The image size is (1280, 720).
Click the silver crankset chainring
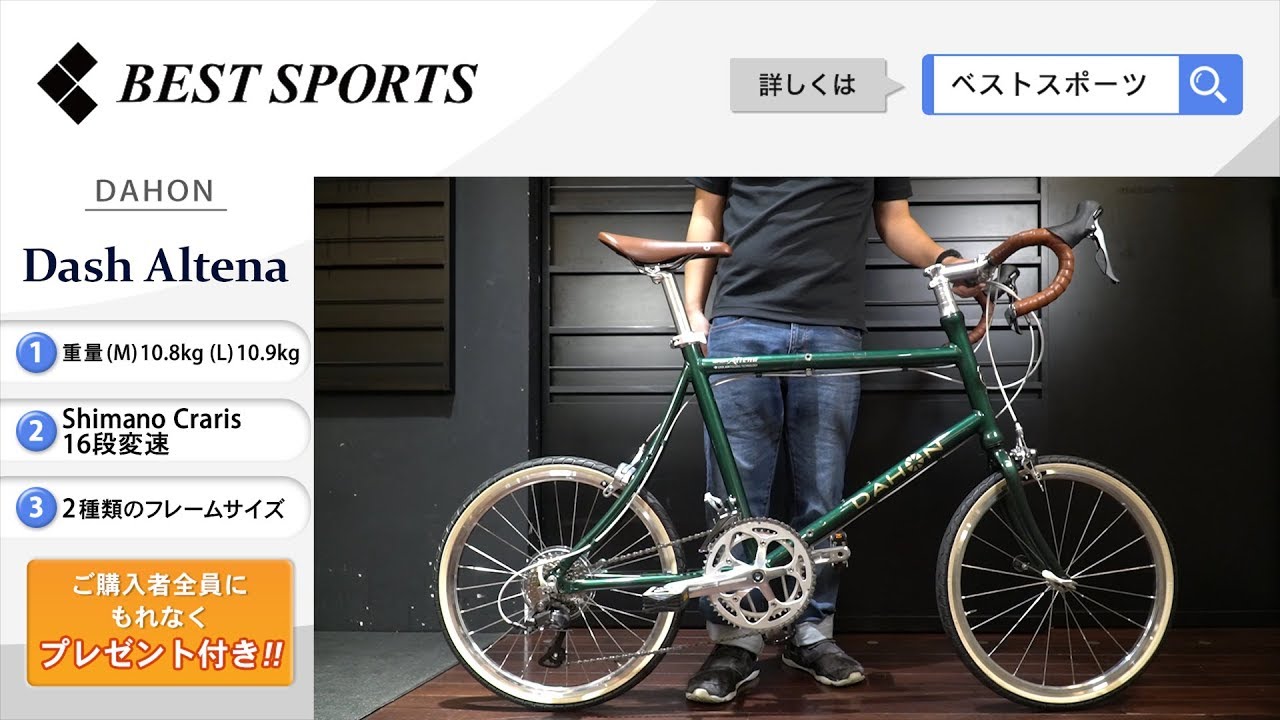tap(758, 572)
